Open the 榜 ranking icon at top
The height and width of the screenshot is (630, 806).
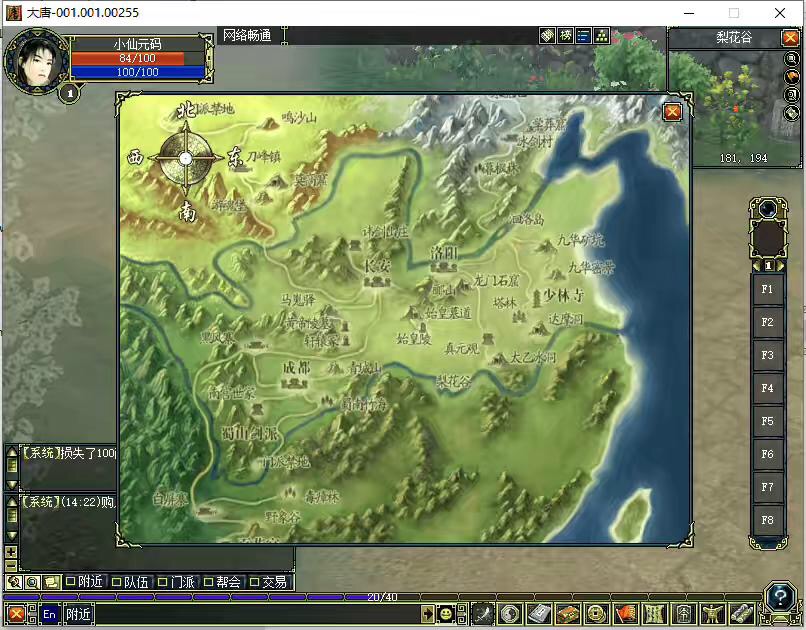tap(565, 35)
